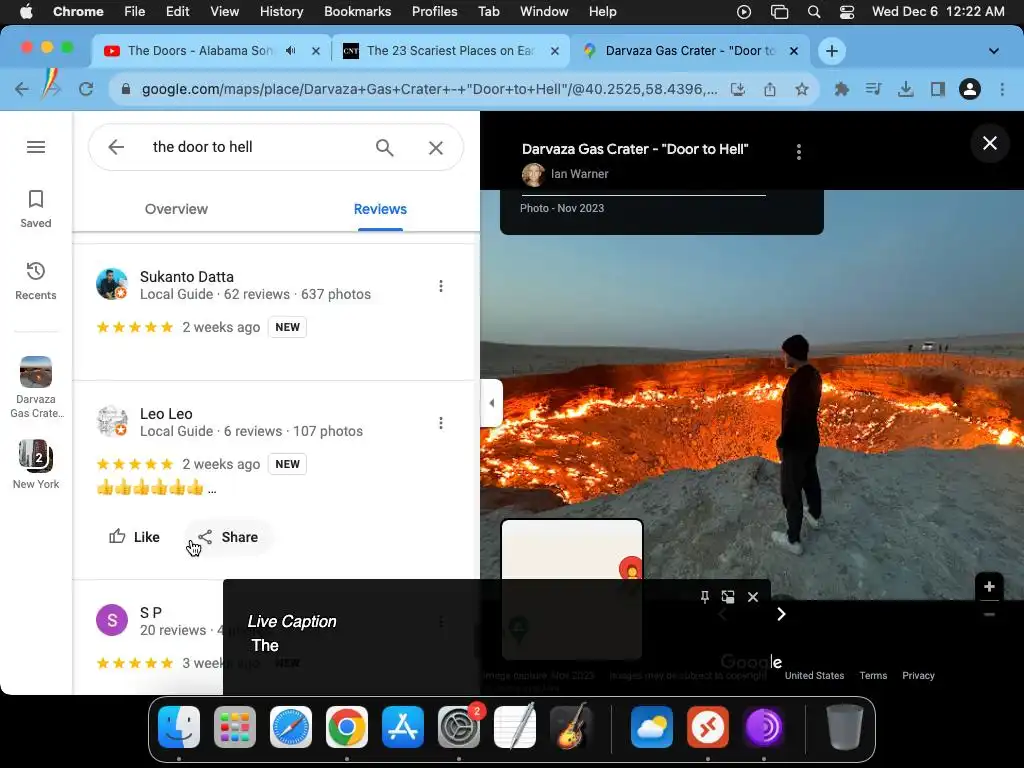This screenshot has width=1024, height=768.
Task: Go back in Chrome history
Action: click(22, 89)
